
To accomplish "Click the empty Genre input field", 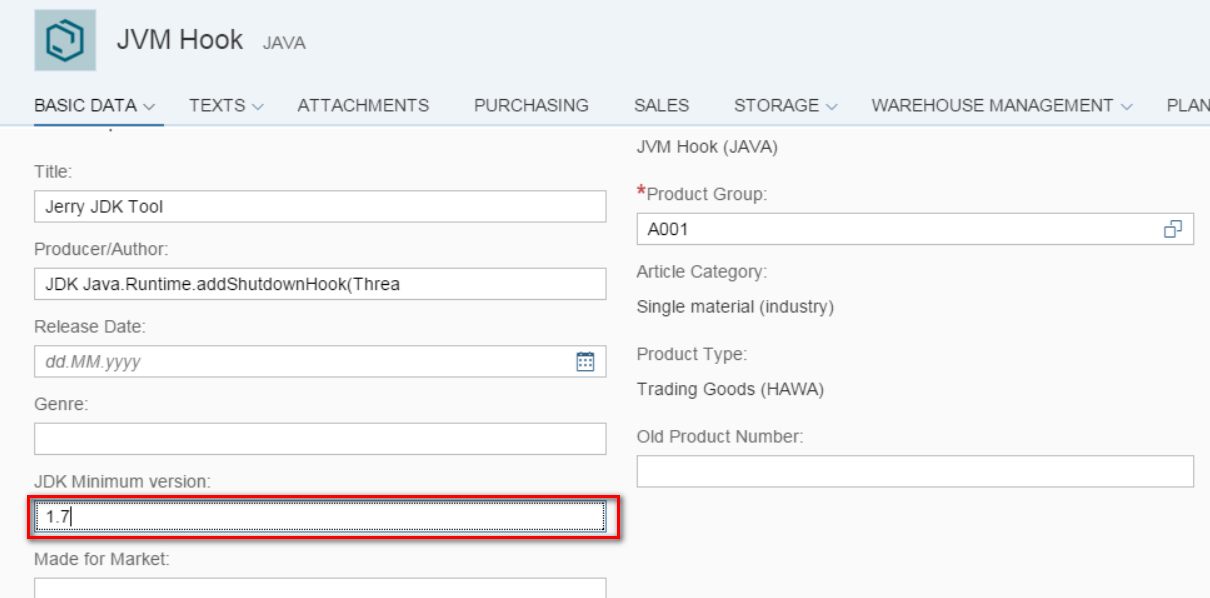I will (x=320, y=439).
